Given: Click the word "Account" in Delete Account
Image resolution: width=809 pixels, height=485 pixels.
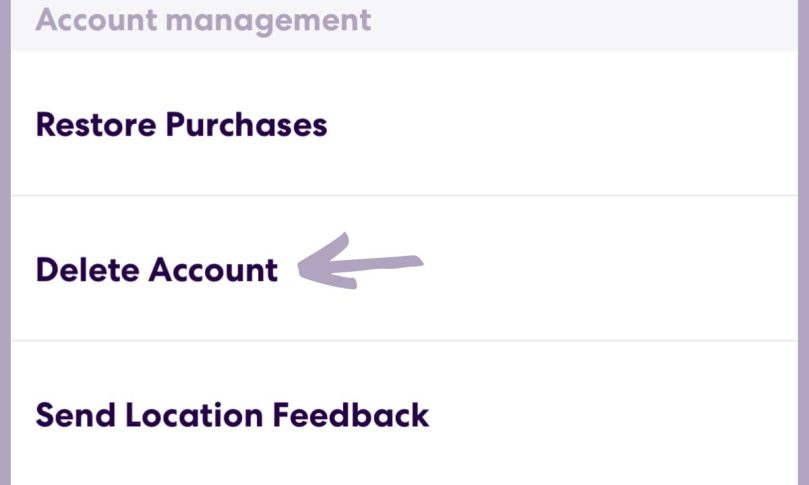Looking at the screenshot, I should (x=213, y=270).
